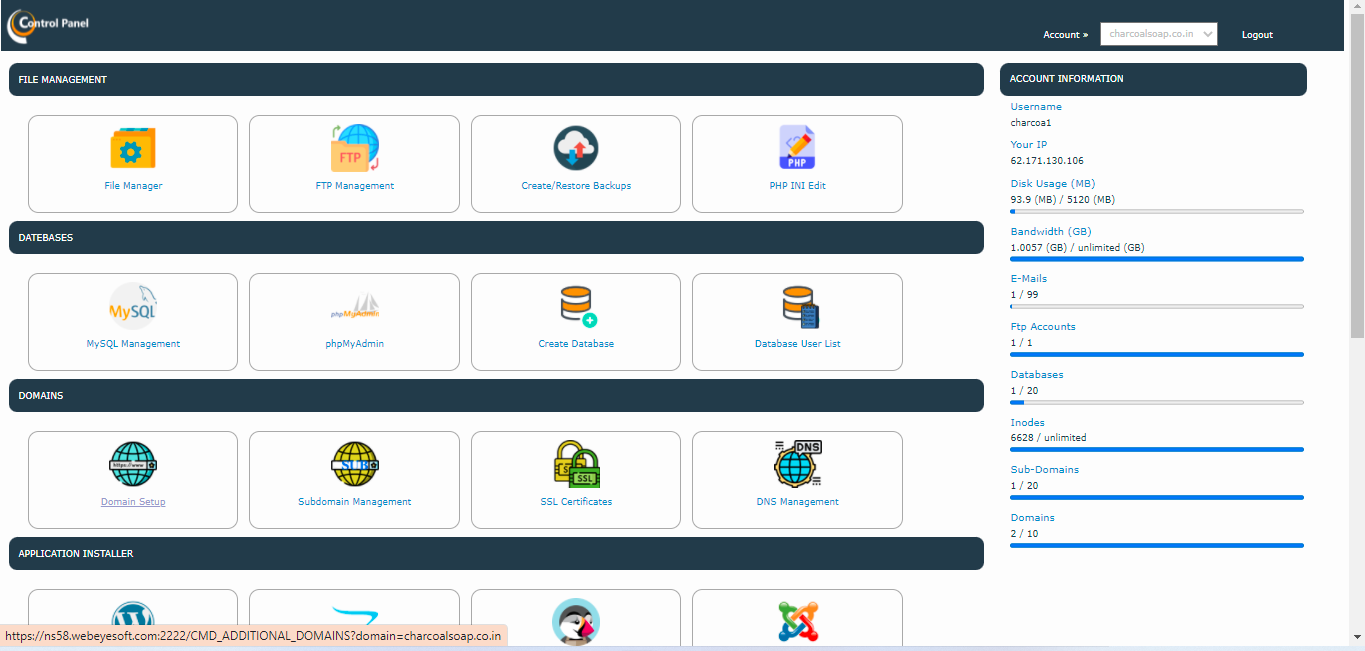Open the SSL Certificates padlock icon

(x=576, y=464)
